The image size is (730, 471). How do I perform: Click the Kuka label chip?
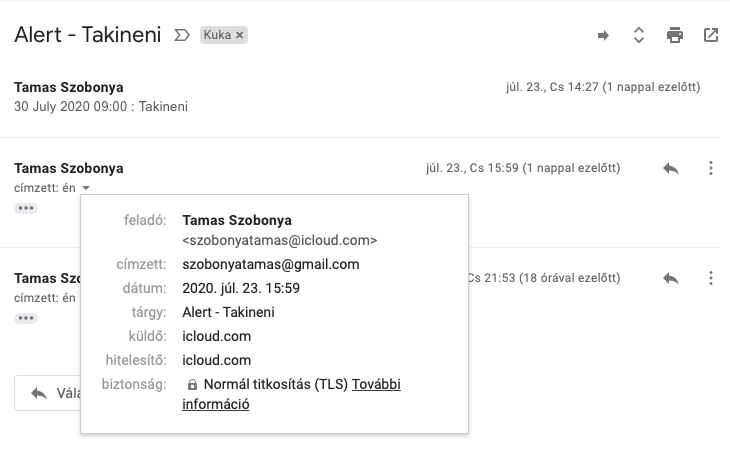pyautogui.click(x=217, y=35)
